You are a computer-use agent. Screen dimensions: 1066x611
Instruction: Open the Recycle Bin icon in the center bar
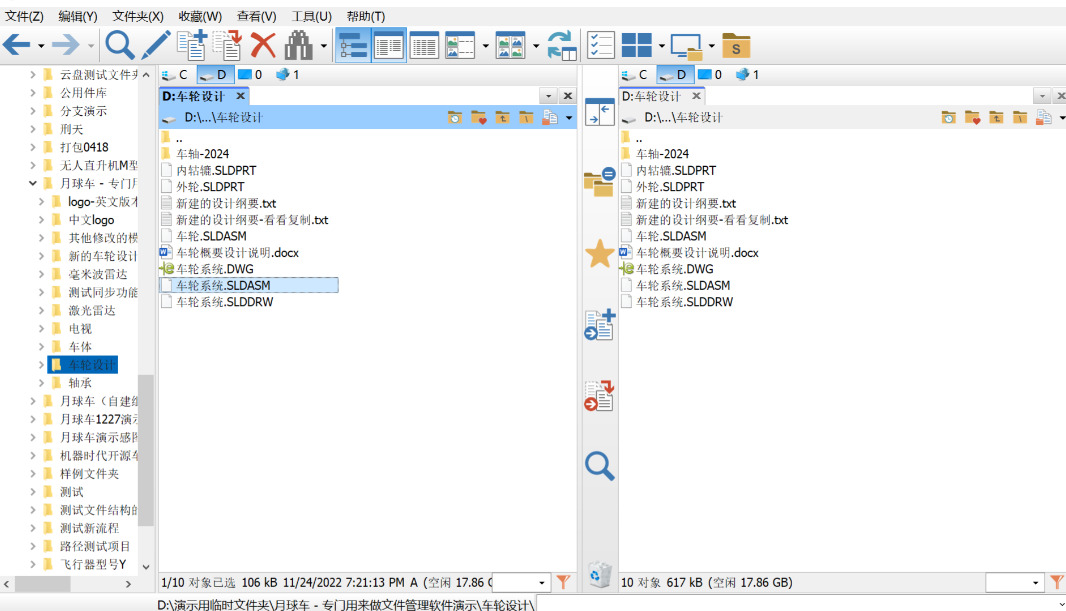point(600,575)
